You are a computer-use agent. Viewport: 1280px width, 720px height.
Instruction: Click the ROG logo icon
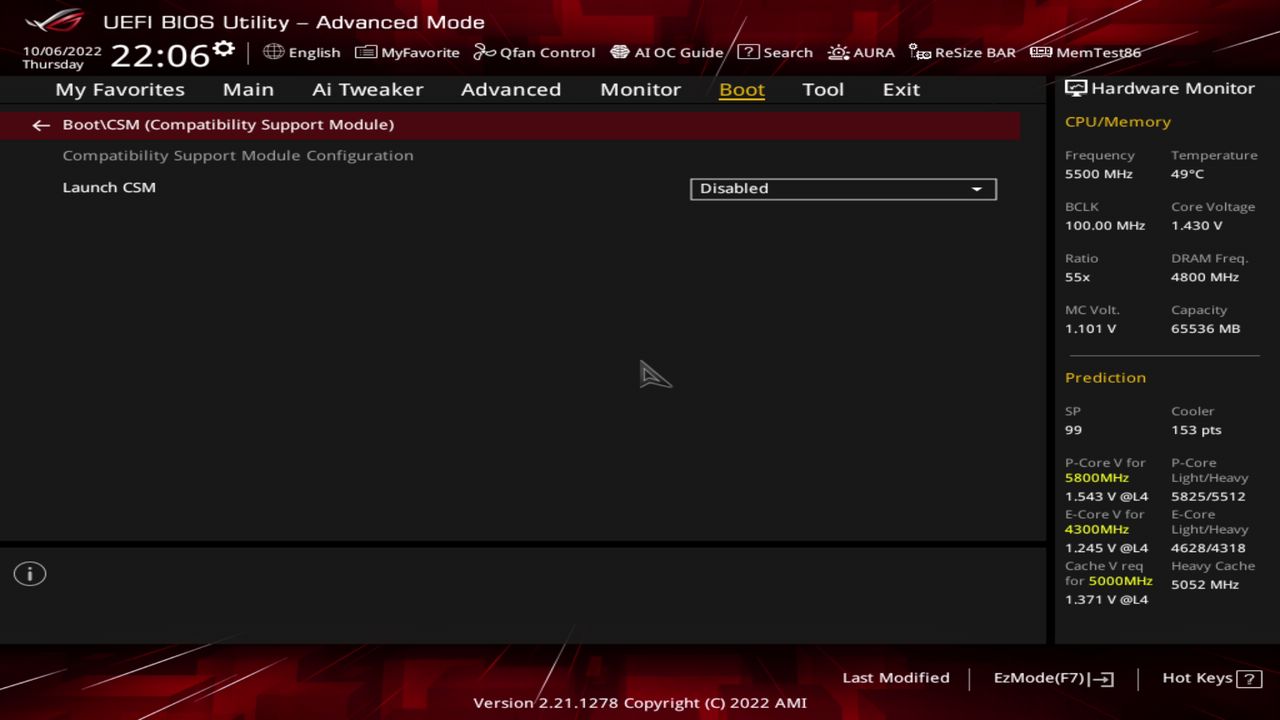tap(54, 21)
